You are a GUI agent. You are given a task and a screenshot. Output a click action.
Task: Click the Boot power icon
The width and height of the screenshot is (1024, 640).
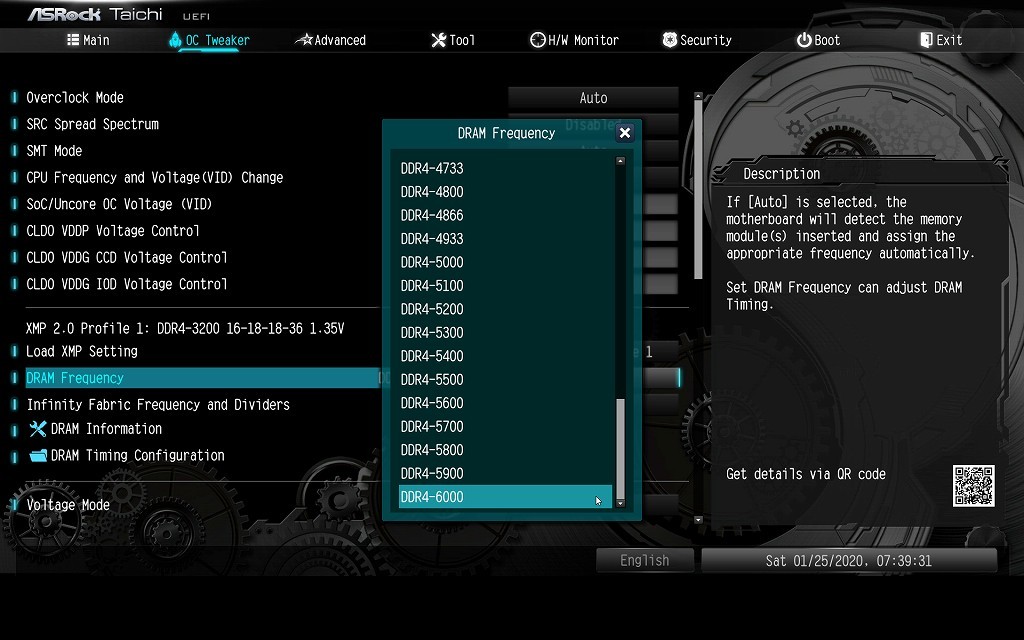[804, 40]
